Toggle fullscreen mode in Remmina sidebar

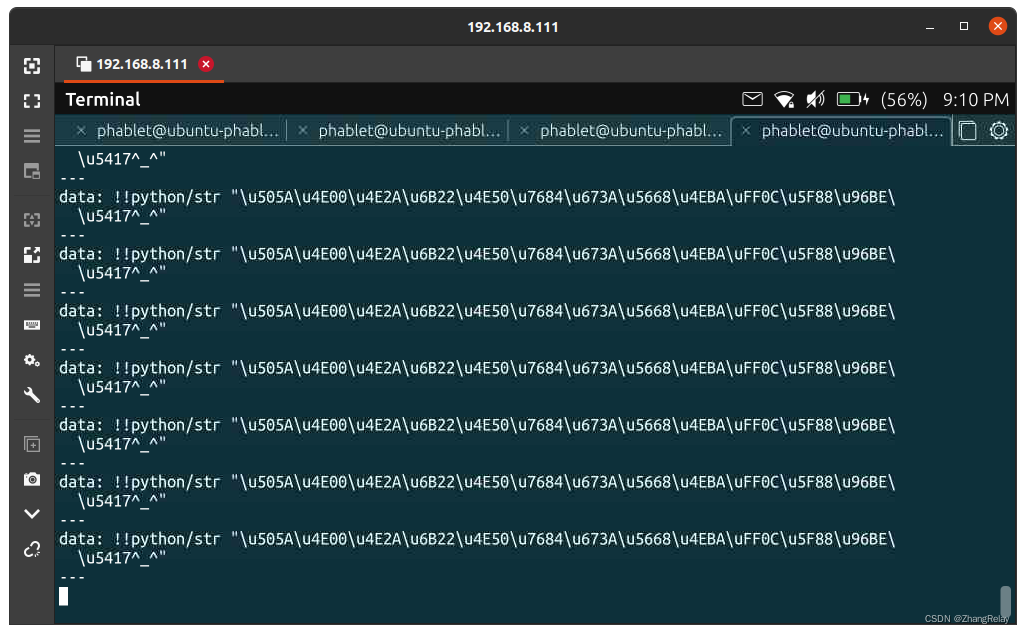(32, 101)
